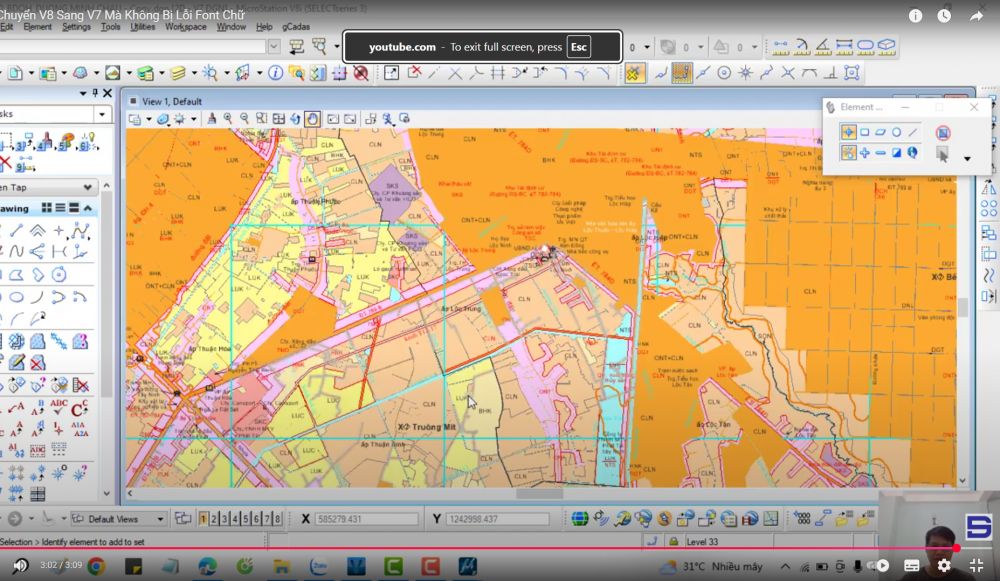Click the Google Chrome taskbar icon
Screen dimensions: 1000x581
(x=96, y=567)
